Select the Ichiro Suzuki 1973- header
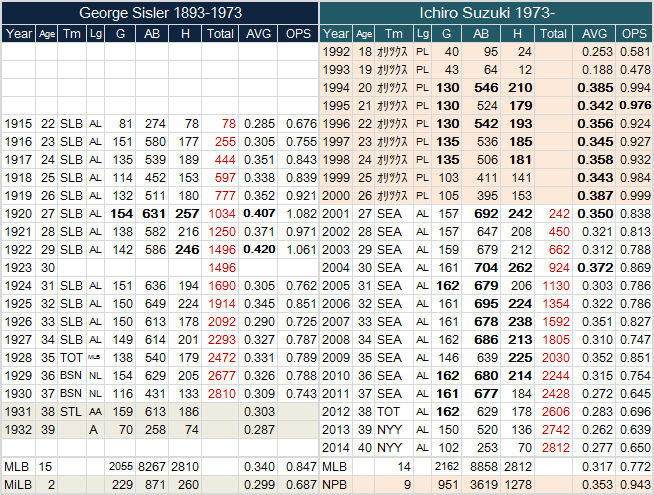This screenshot has width=654, height=495. (486, 13)
